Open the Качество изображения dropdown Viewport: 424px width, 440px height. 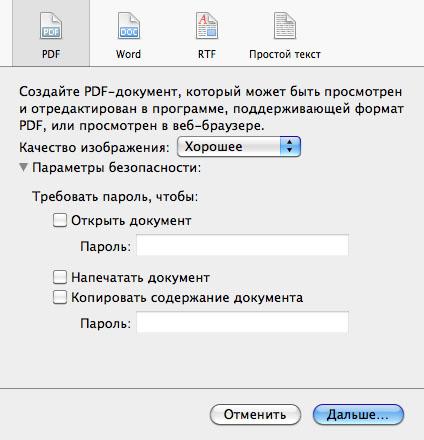coord(239,147)
